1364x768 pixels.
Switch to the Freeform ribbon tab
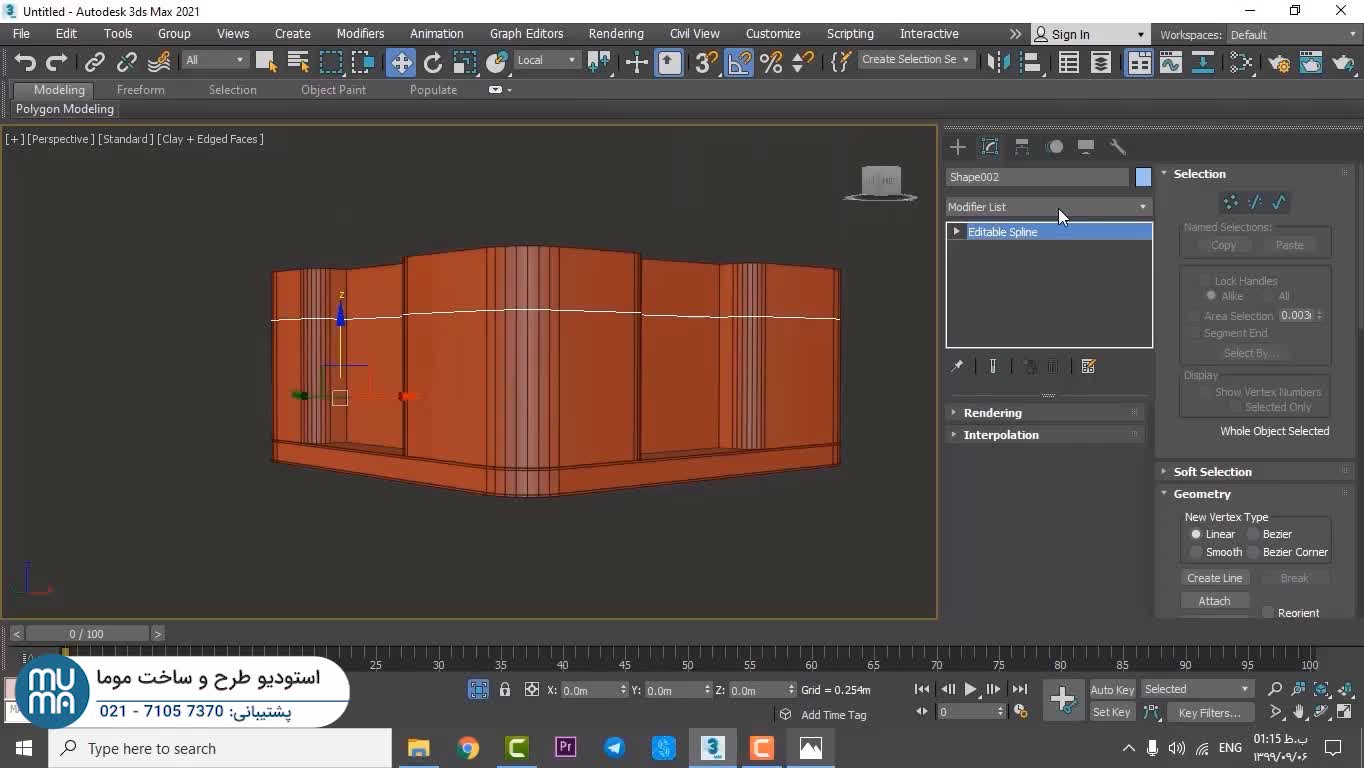click(x=140, y=90)
